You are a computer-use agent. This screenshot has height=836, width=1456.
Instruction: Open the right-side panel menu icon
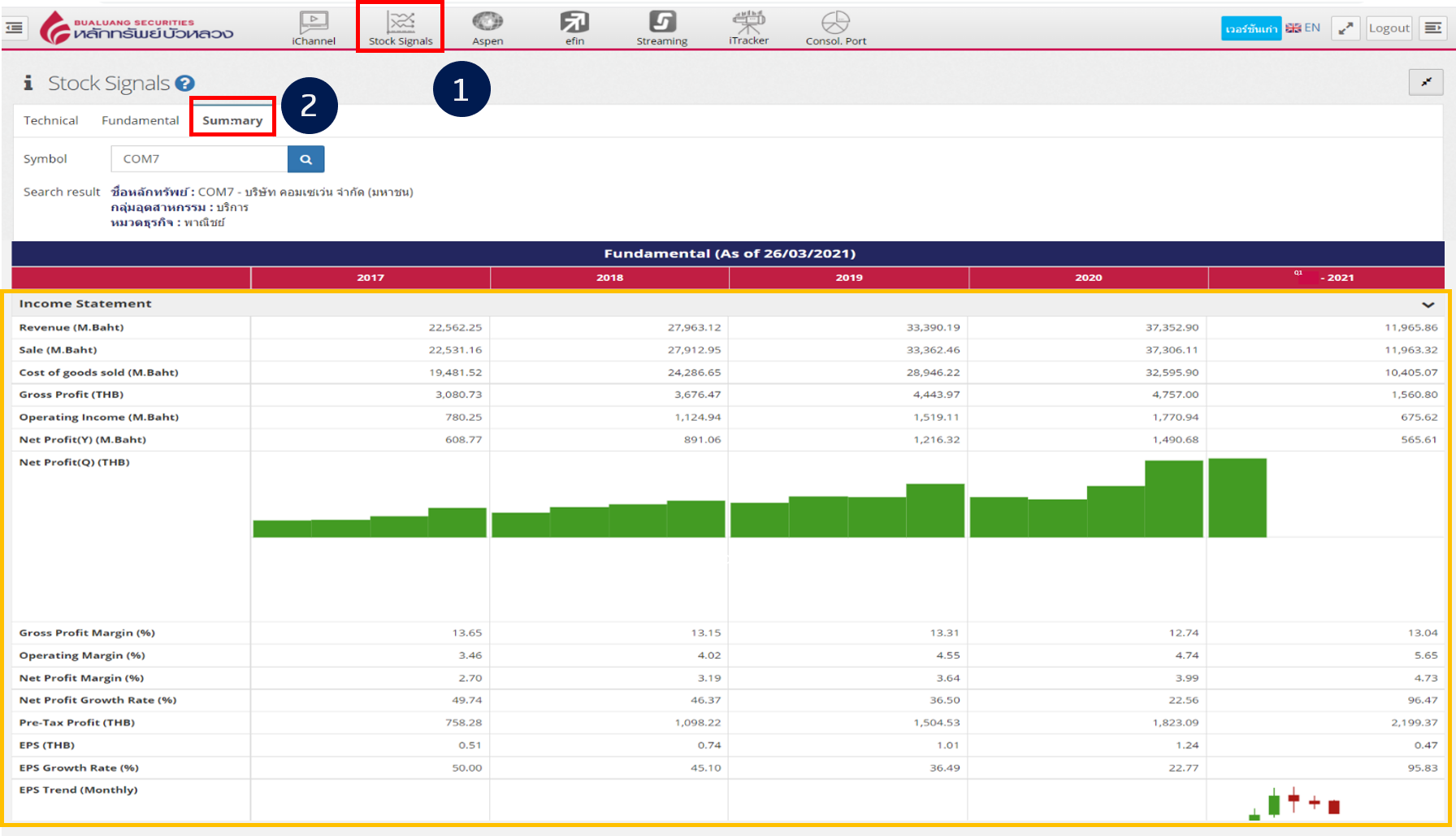point(1432,28)
